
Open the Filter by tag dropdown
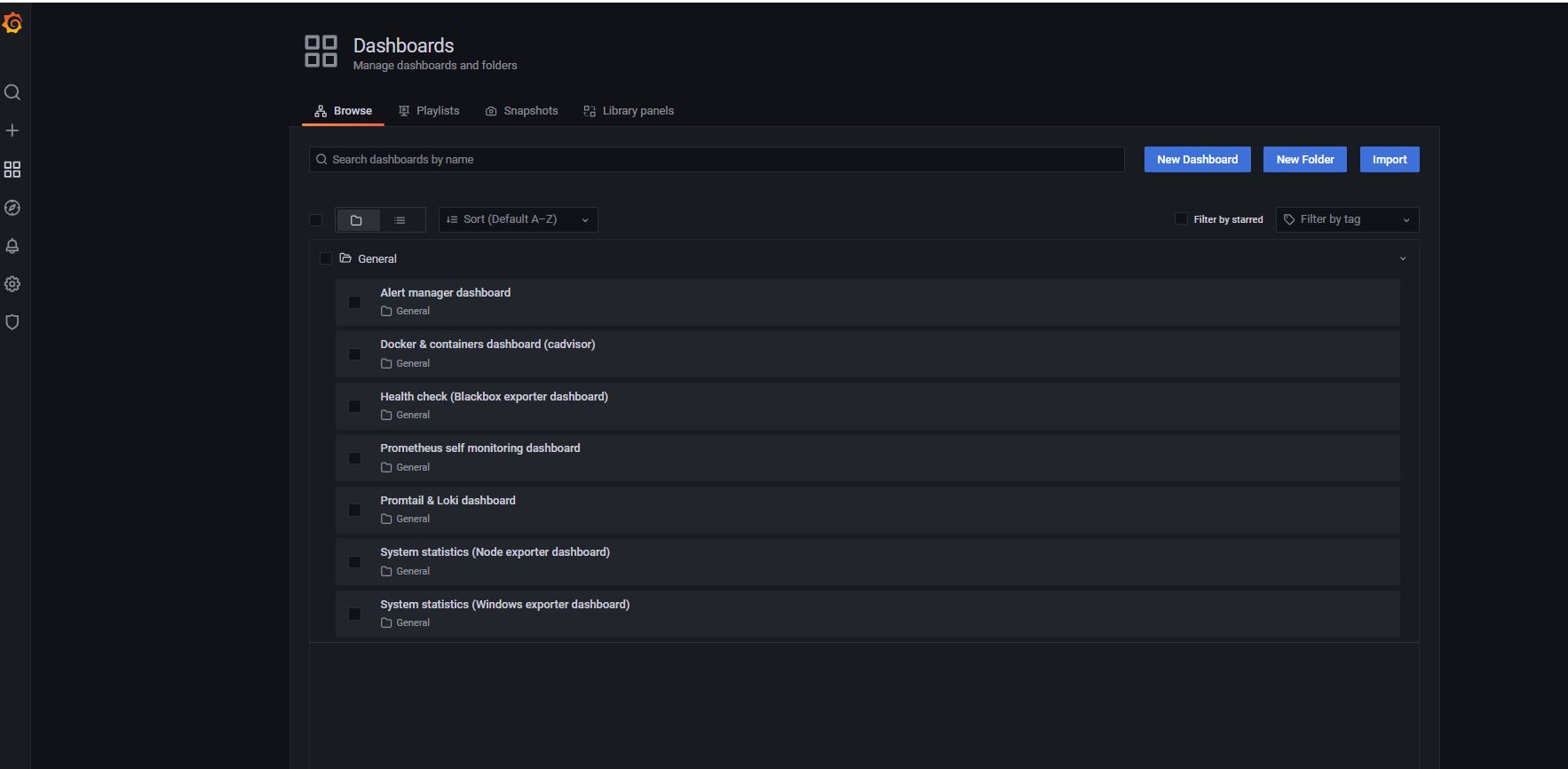(1347, 219)
